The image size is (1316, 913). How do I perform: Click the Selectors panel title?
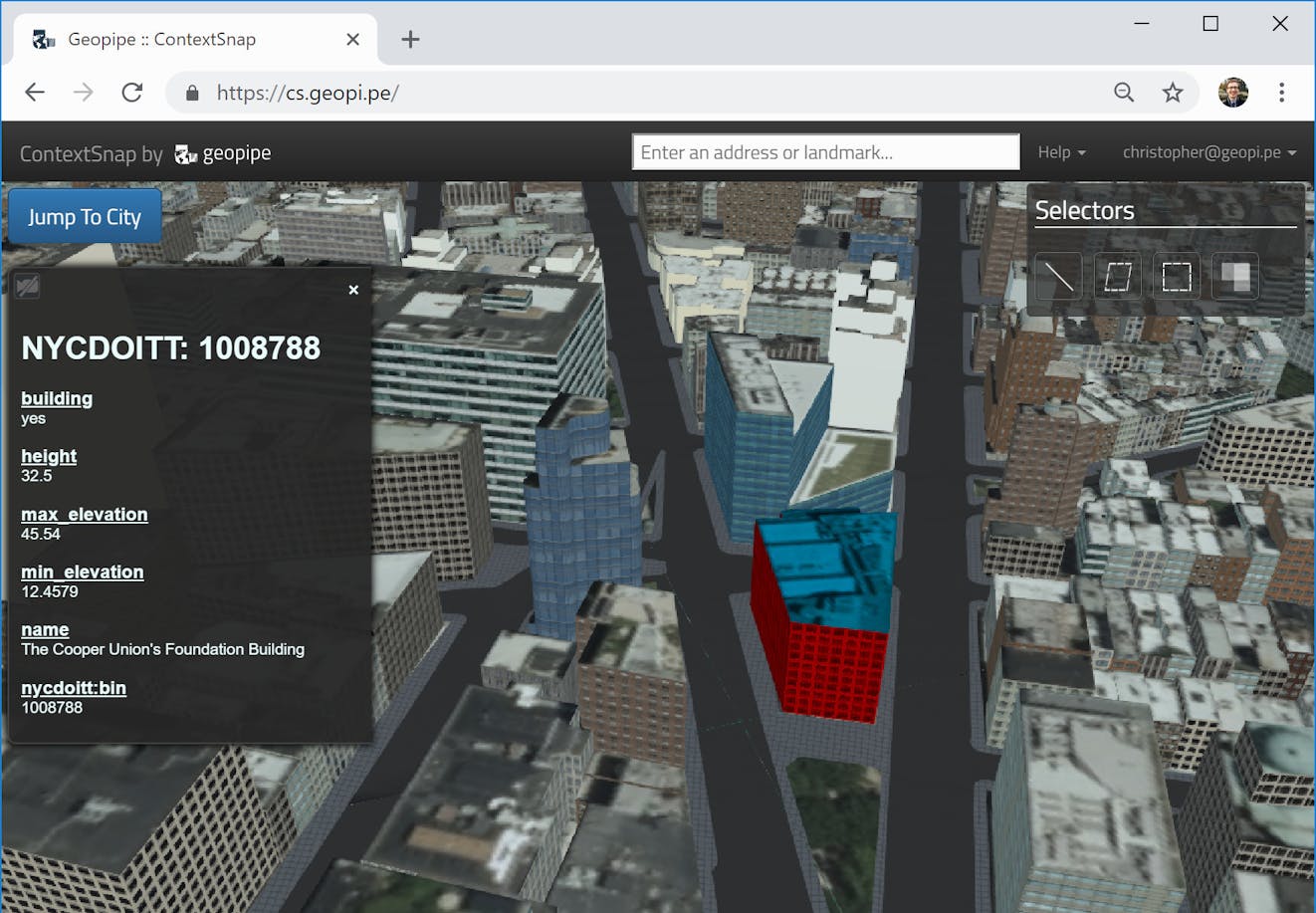[1085, 210]
